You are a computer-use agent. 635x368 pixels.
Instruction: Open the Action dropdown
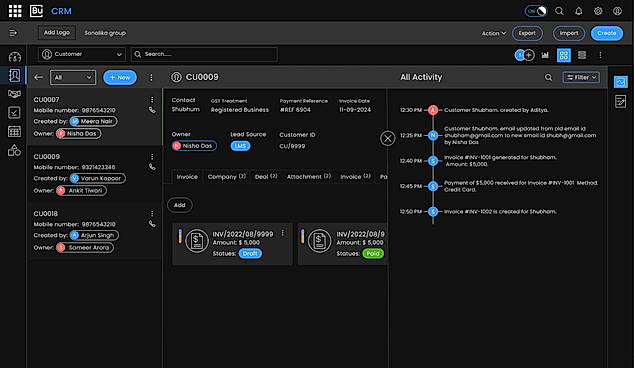click(494, 33)
